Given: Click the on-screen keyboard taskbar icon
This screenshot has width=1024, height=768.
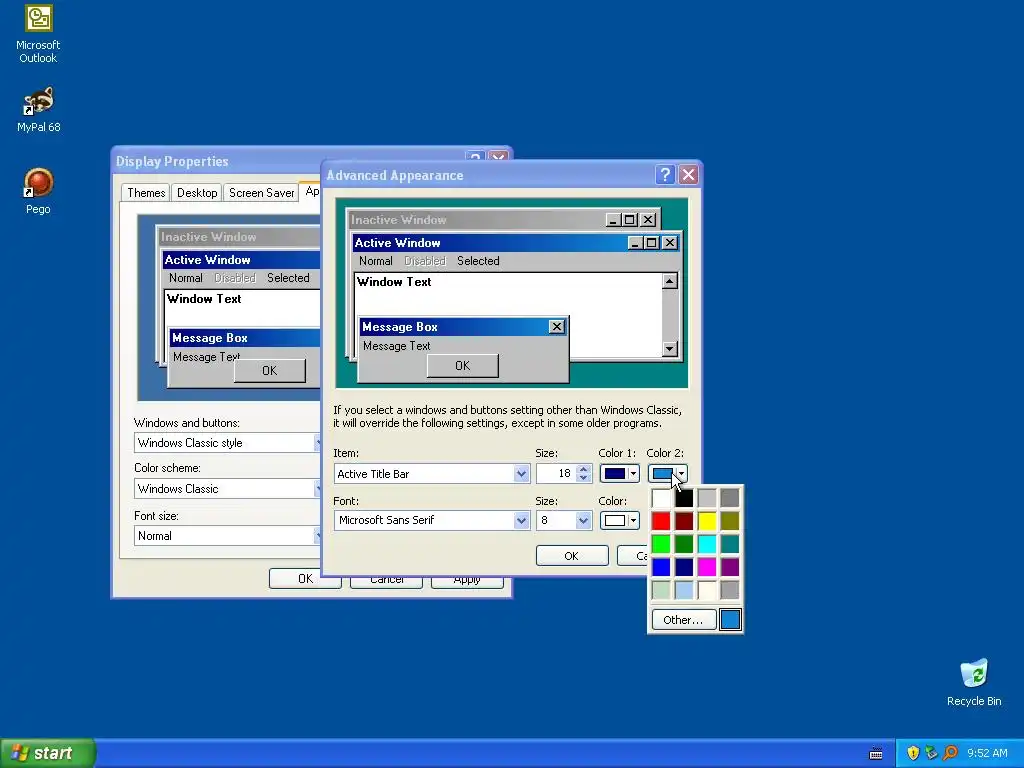Looking at the screenshot, I should coord(876,754).
